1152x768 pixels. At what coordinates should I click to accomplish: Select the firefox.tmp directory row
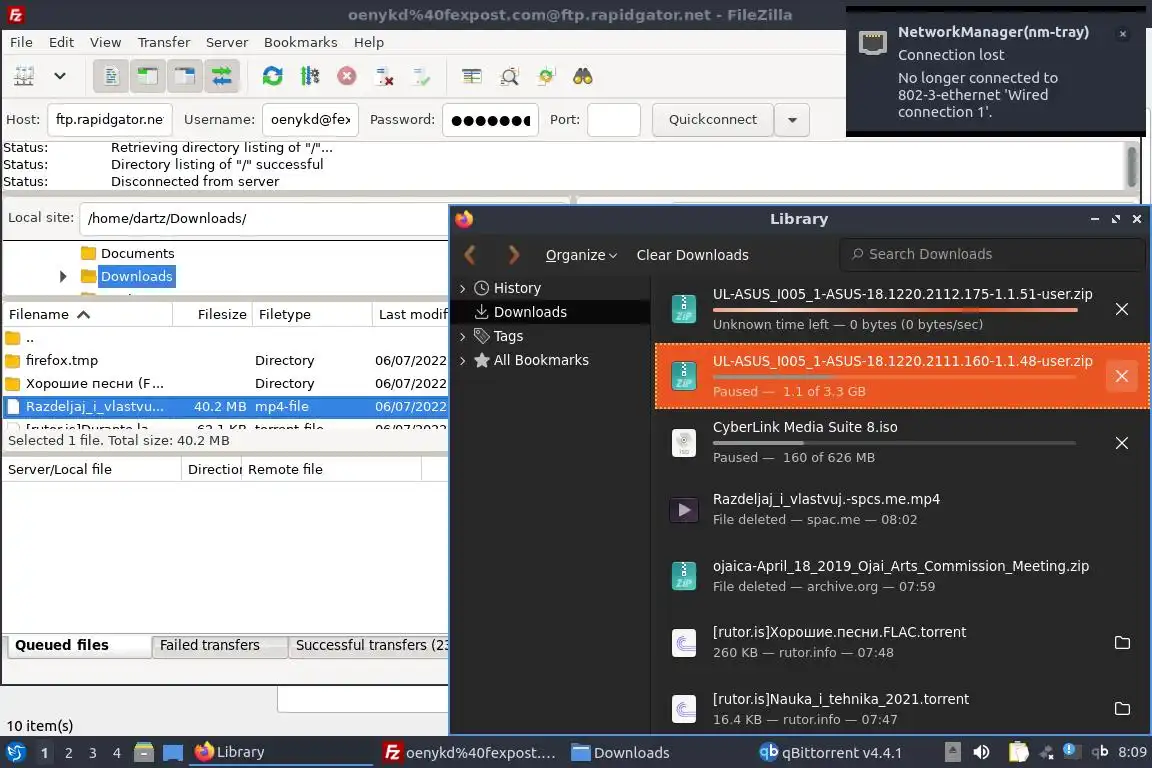tap(226, 360)
